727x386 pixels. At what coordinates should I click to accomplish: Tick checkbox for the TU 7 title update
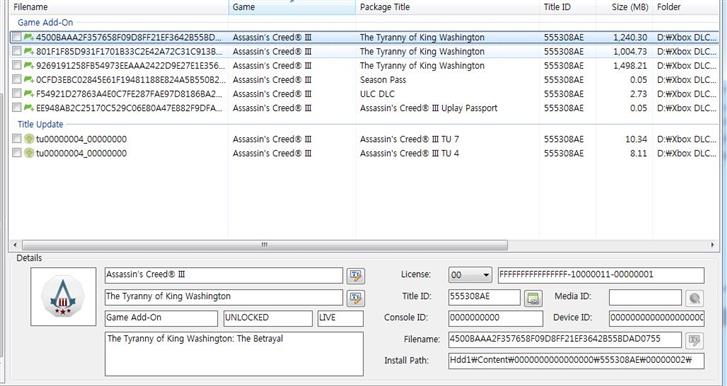click(17, 139)
